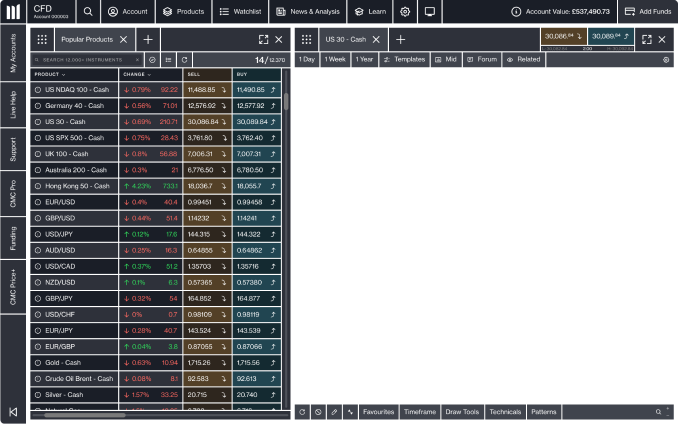Toggle the circle beside USD/JPY
The image size is (678, 424).
click(x=38, y=234)
